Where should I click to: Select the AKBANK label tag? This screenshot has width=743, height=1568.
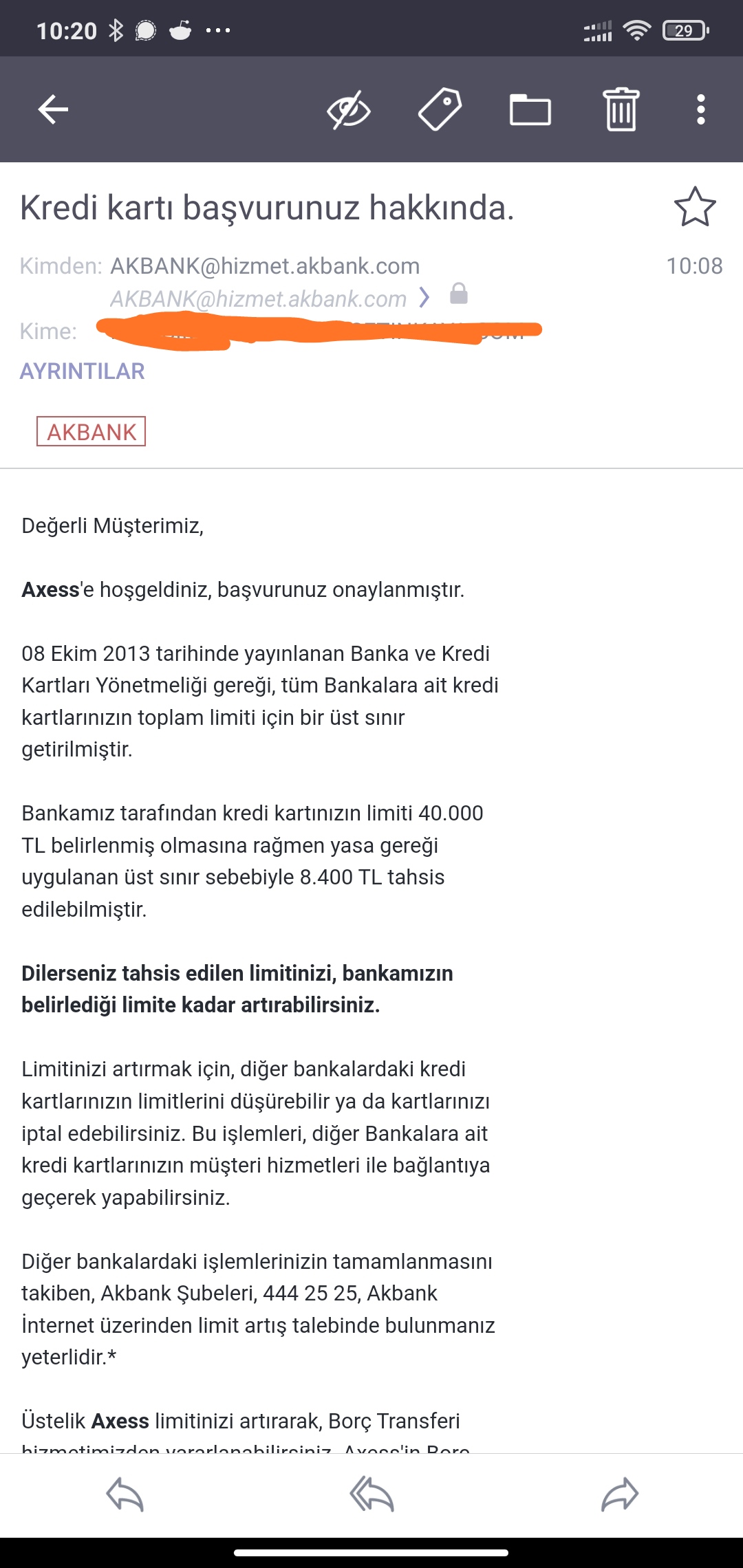click(91, 431)
